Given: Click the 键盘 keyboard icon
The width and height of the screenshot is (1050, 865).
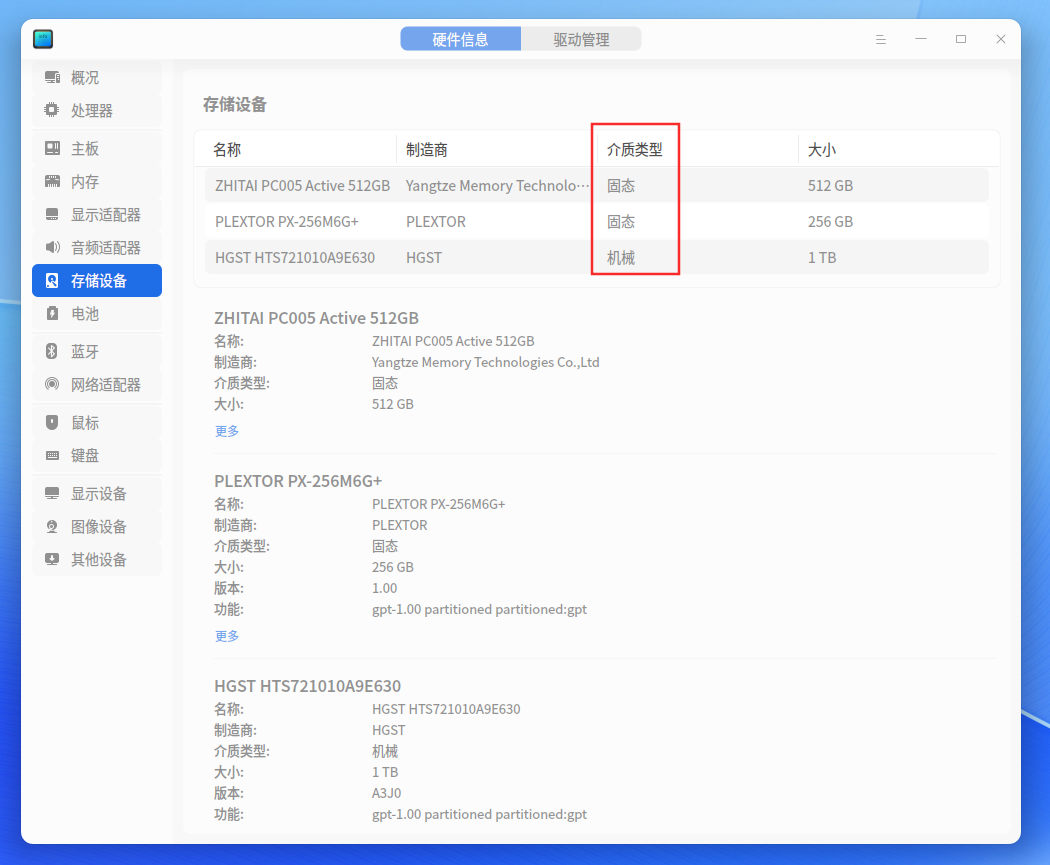Looking at the screenshot, I should (x=52, y=456).
